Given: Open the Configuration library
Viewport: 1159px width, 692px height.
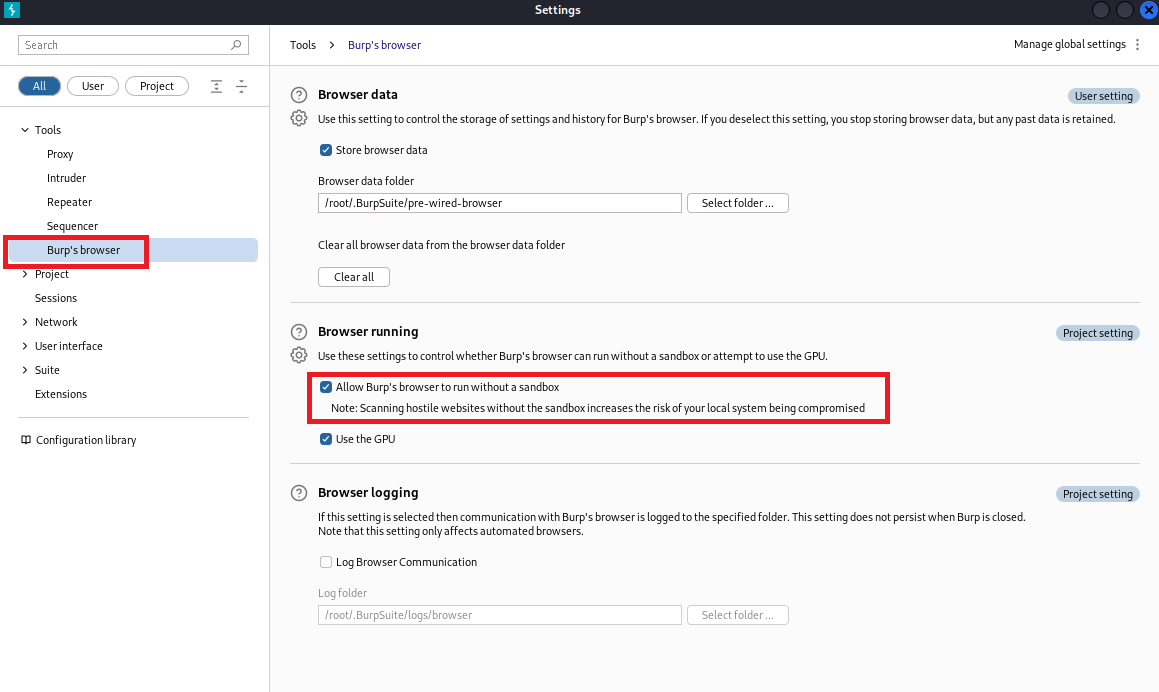Looking at the screenshot, I should (86, 440).
